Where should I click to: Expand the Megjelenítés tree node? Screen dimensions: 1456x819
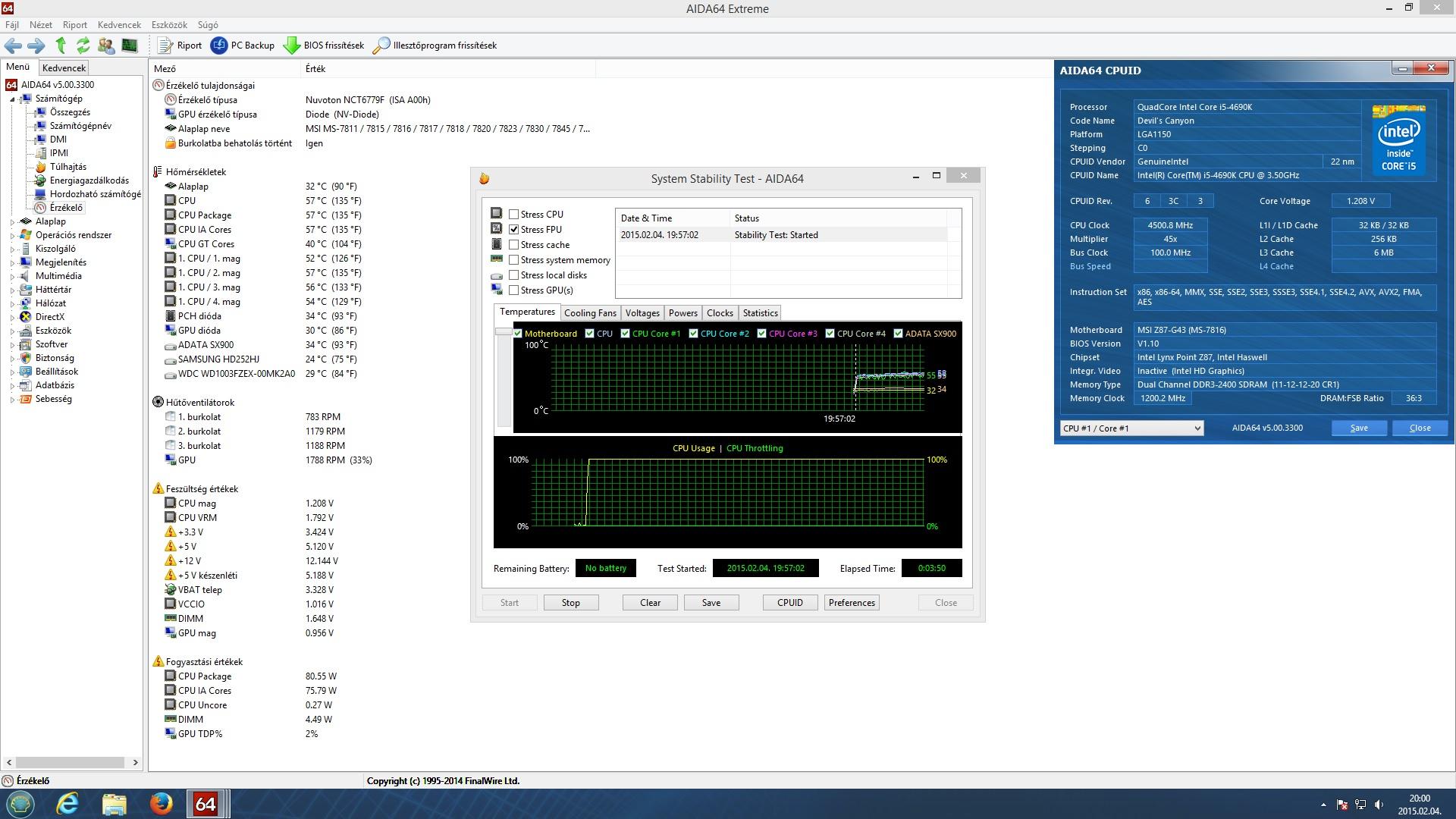(12, 263)
